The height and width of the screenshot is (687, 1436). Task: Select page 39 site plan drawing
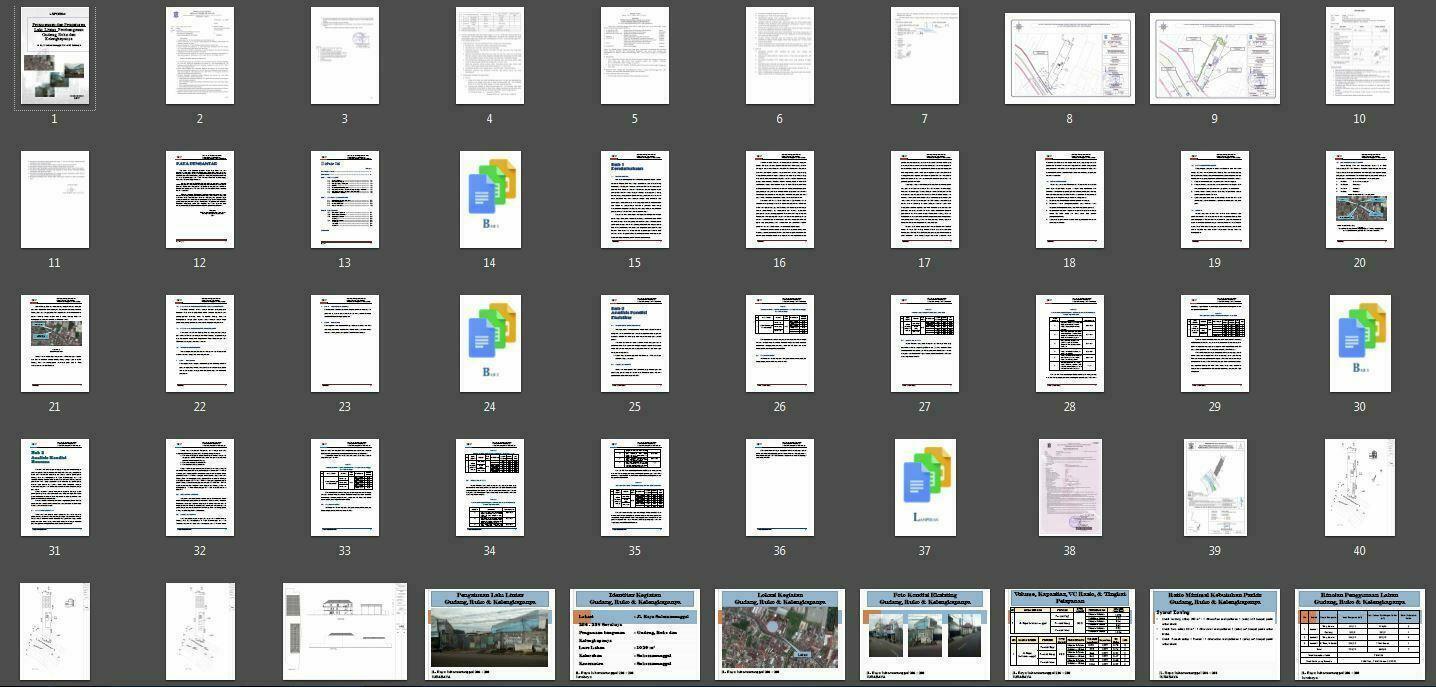1215,487
